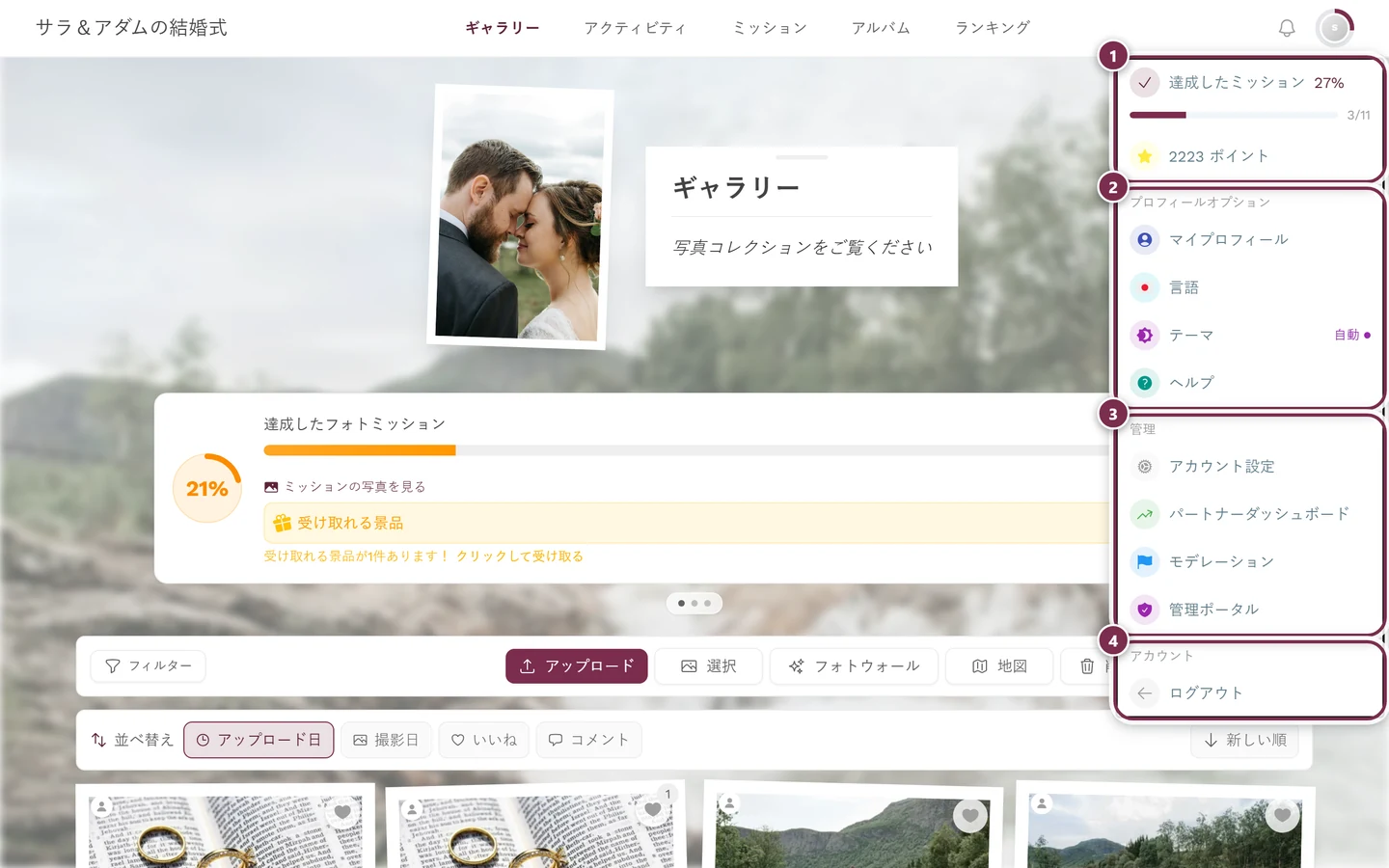This screenshot has width=1389, height=868.
Task: Click the gear icon for アカウント設定
Action: (x=1144, y=467)
